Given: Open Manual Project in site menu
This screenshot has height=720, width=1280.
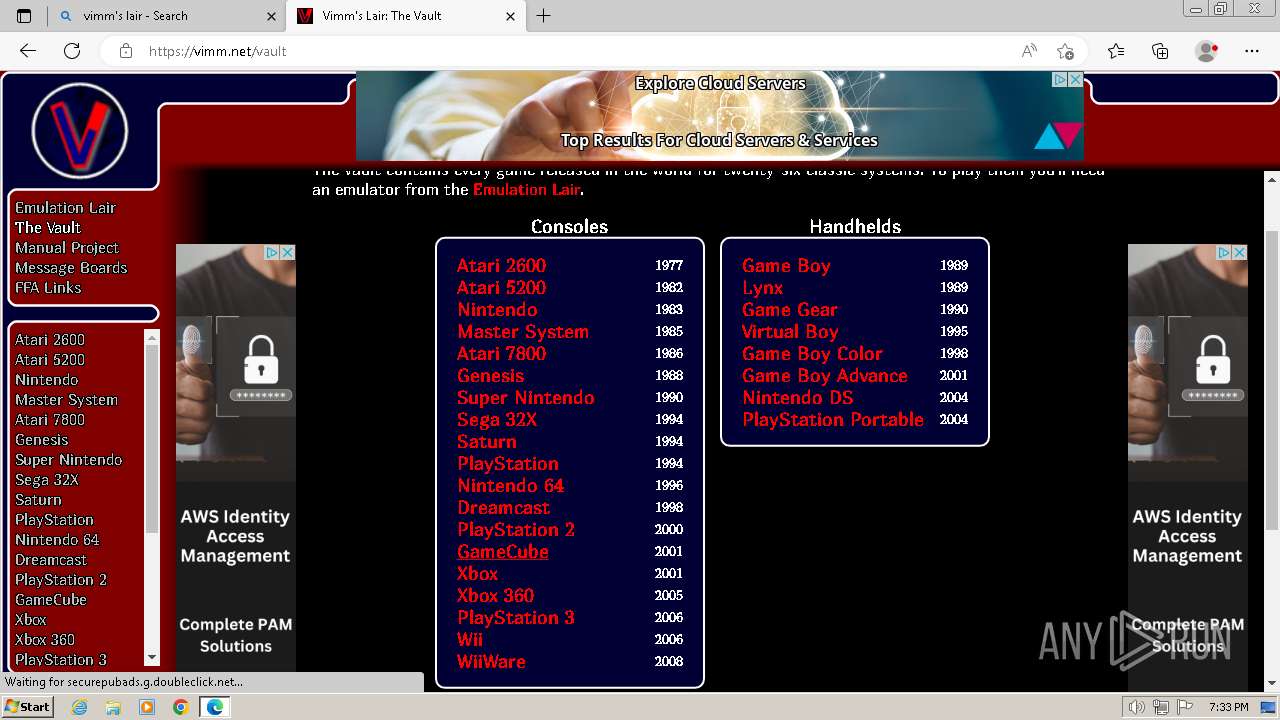Looking at the screenshot, I should click(x=67, y=248).
